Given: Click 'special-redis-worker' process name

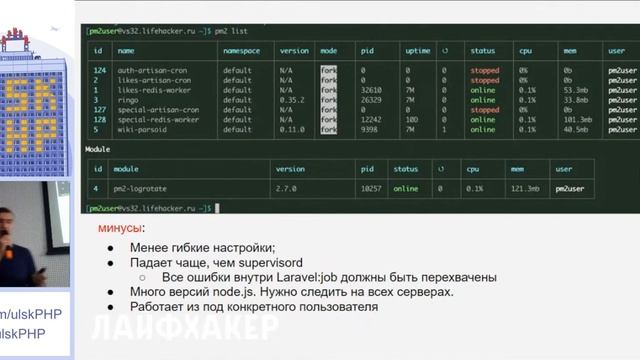Looking at the screenshot, I should (158, 120).
